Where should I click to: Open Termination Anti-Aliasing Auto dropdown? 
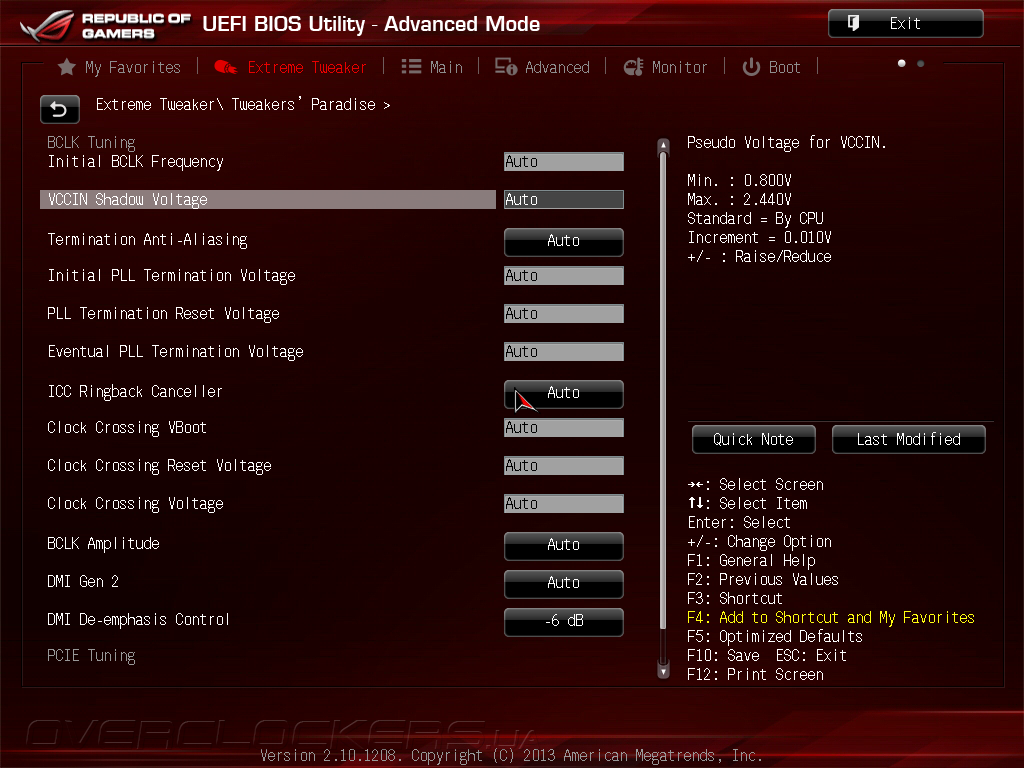(564, 242)
